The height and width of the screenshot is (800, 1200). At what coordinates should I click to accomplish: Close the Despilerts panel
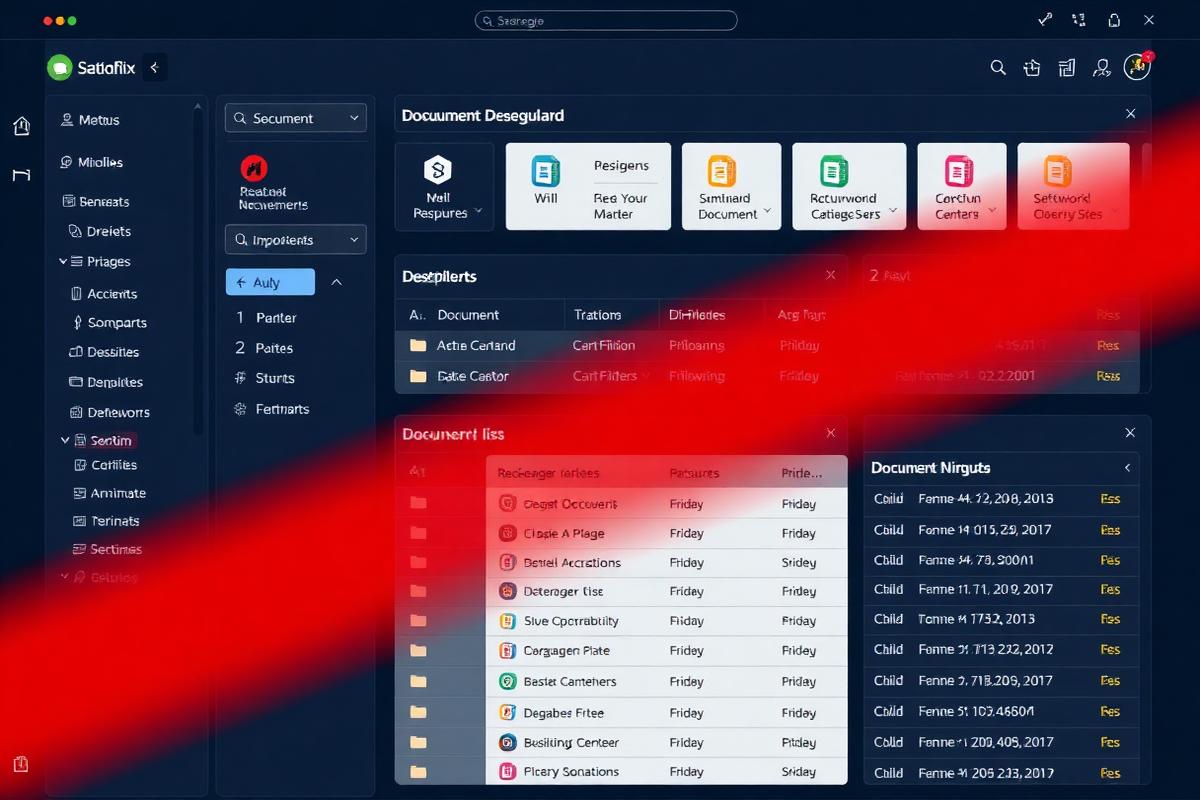(x=830, y=275)
